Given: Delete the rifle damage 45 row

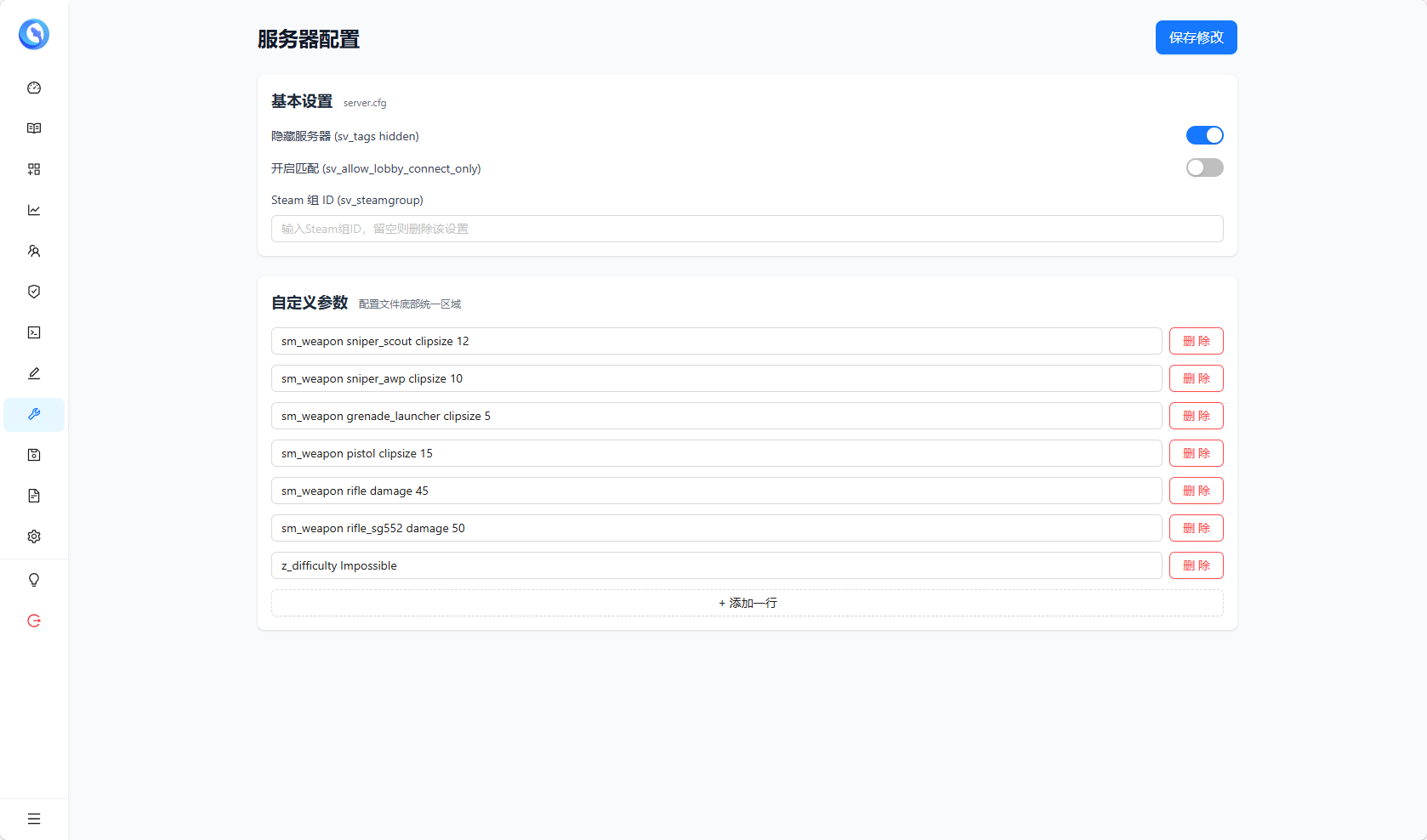Looking at the screenshot, I should coord(1196,491).
